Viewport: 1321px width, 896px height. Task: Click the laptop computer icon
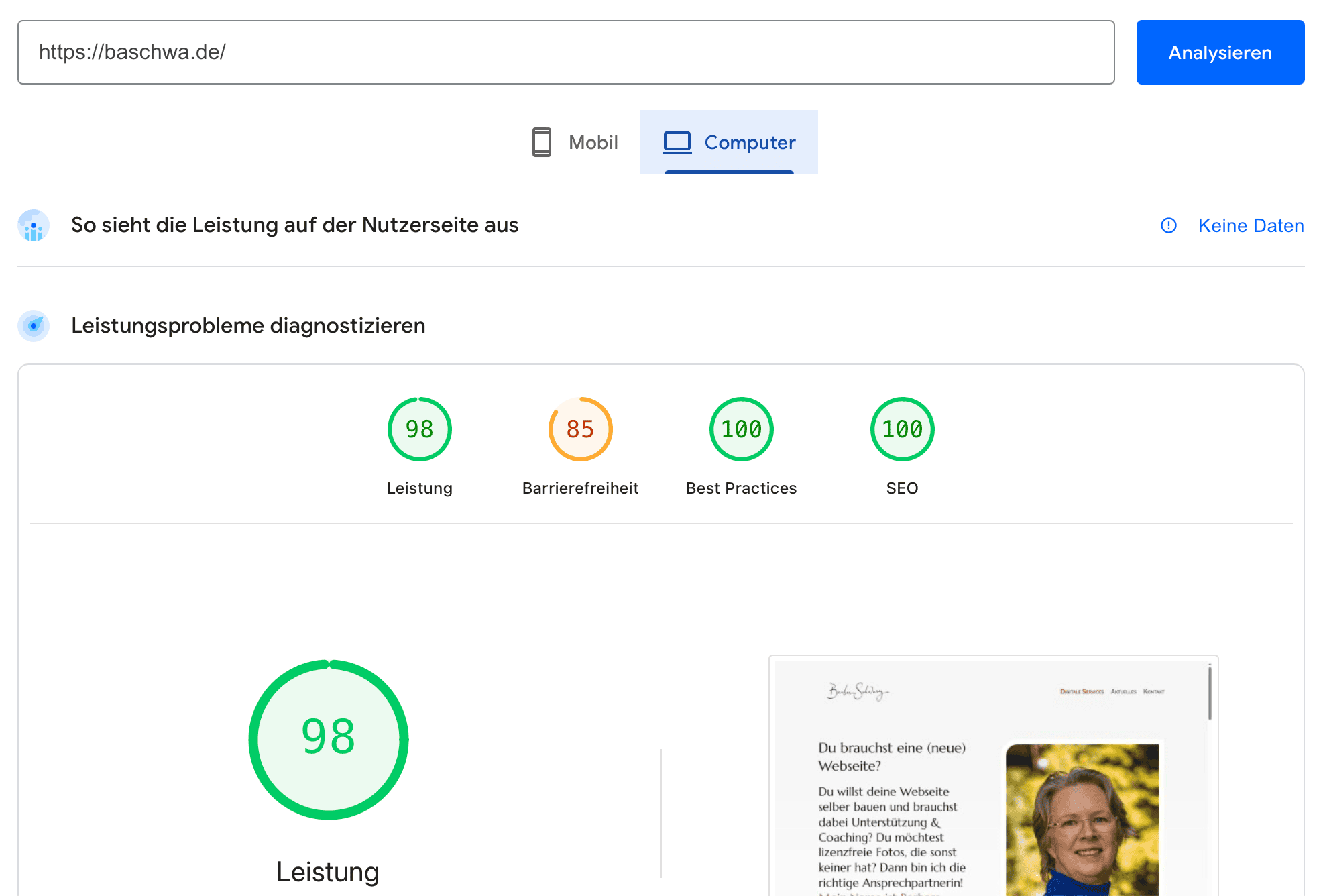pos(677,142)
